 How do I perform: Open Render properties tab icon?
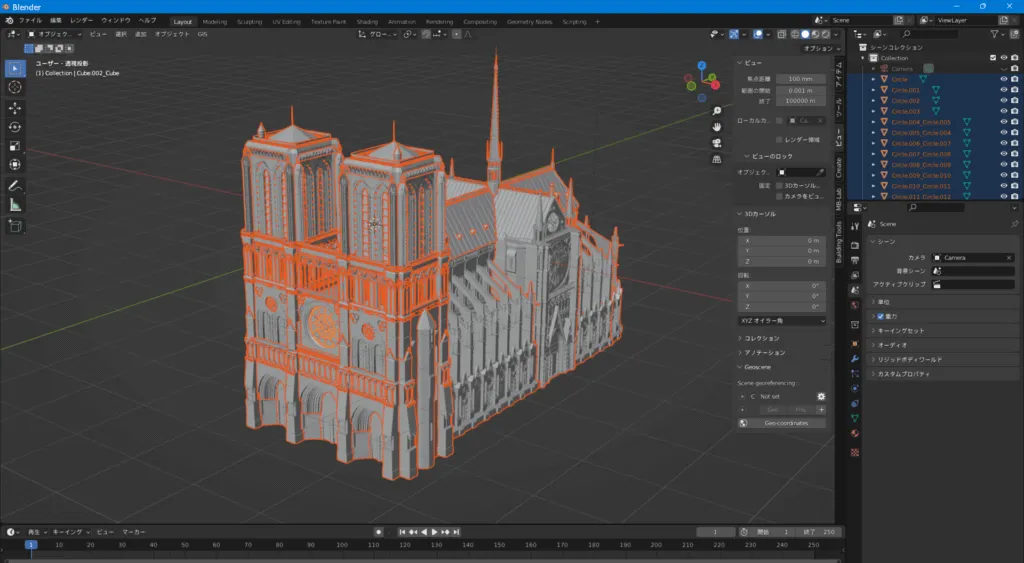click(855, 245)
